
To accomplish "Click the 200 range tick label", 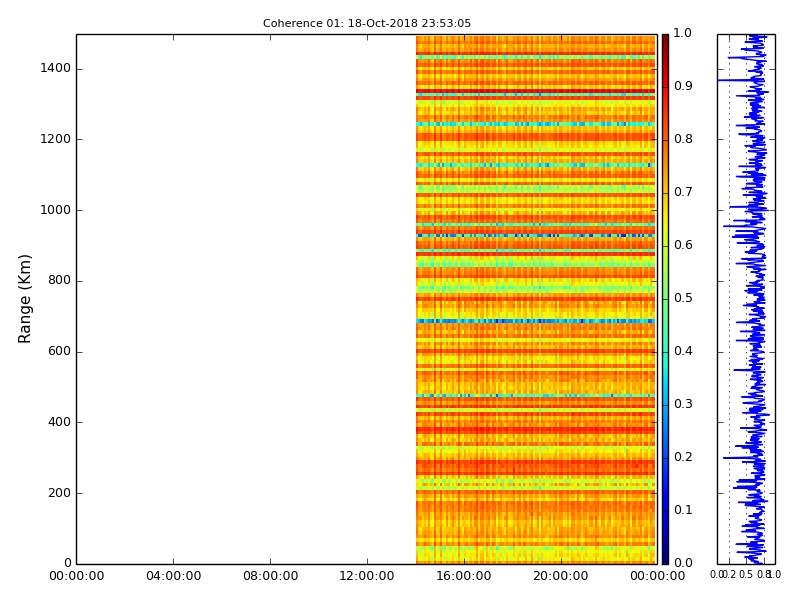I will (x=59, y=493).
